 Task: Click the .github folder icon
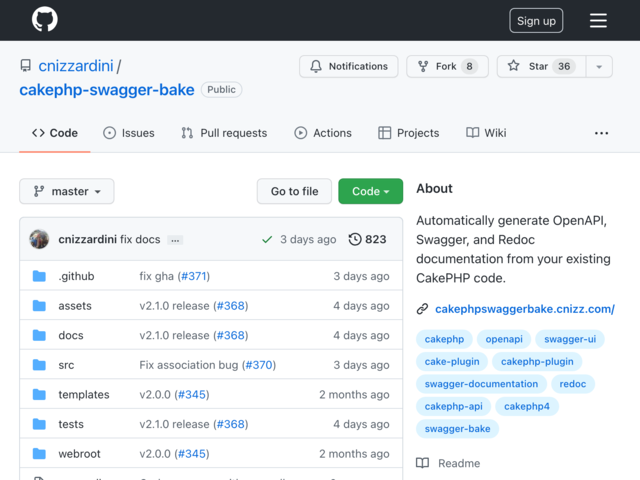39,276
